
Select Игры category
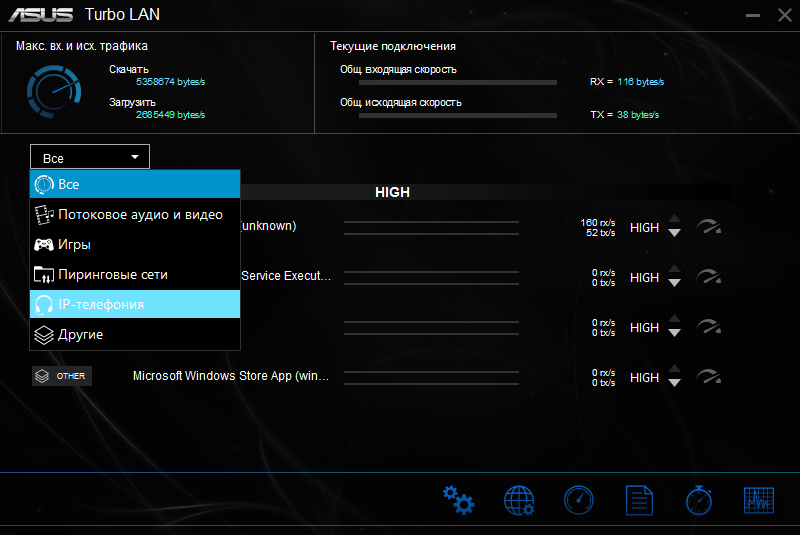(x=135, y=244)
